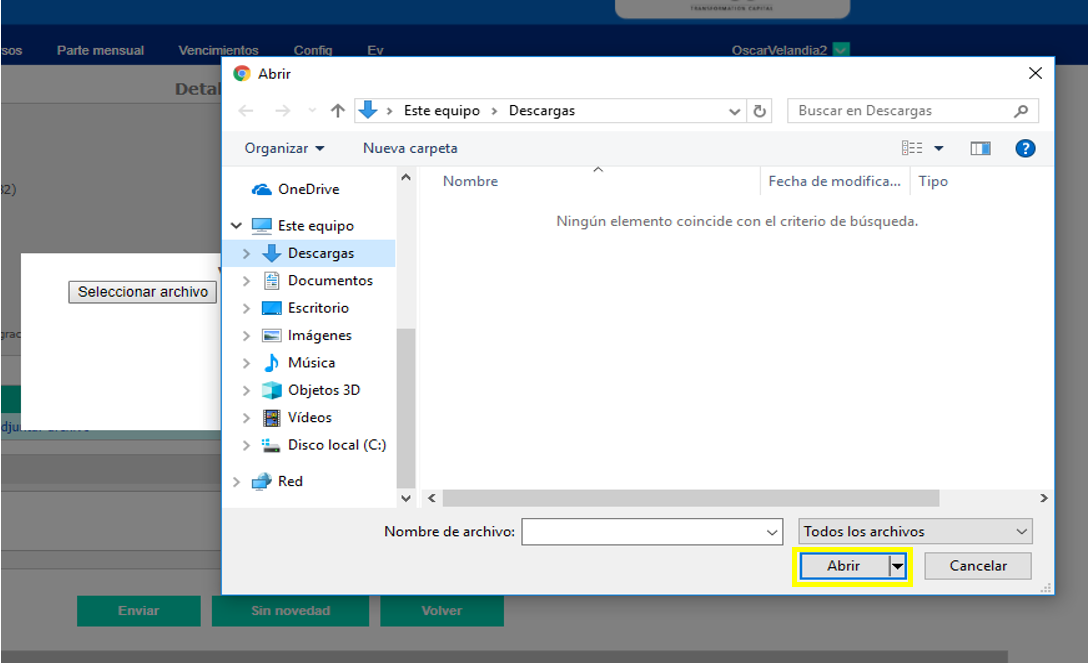Click the search magnifier icon
The width and height of the screenshot is (1088, 663).
tap(1021, 111)
